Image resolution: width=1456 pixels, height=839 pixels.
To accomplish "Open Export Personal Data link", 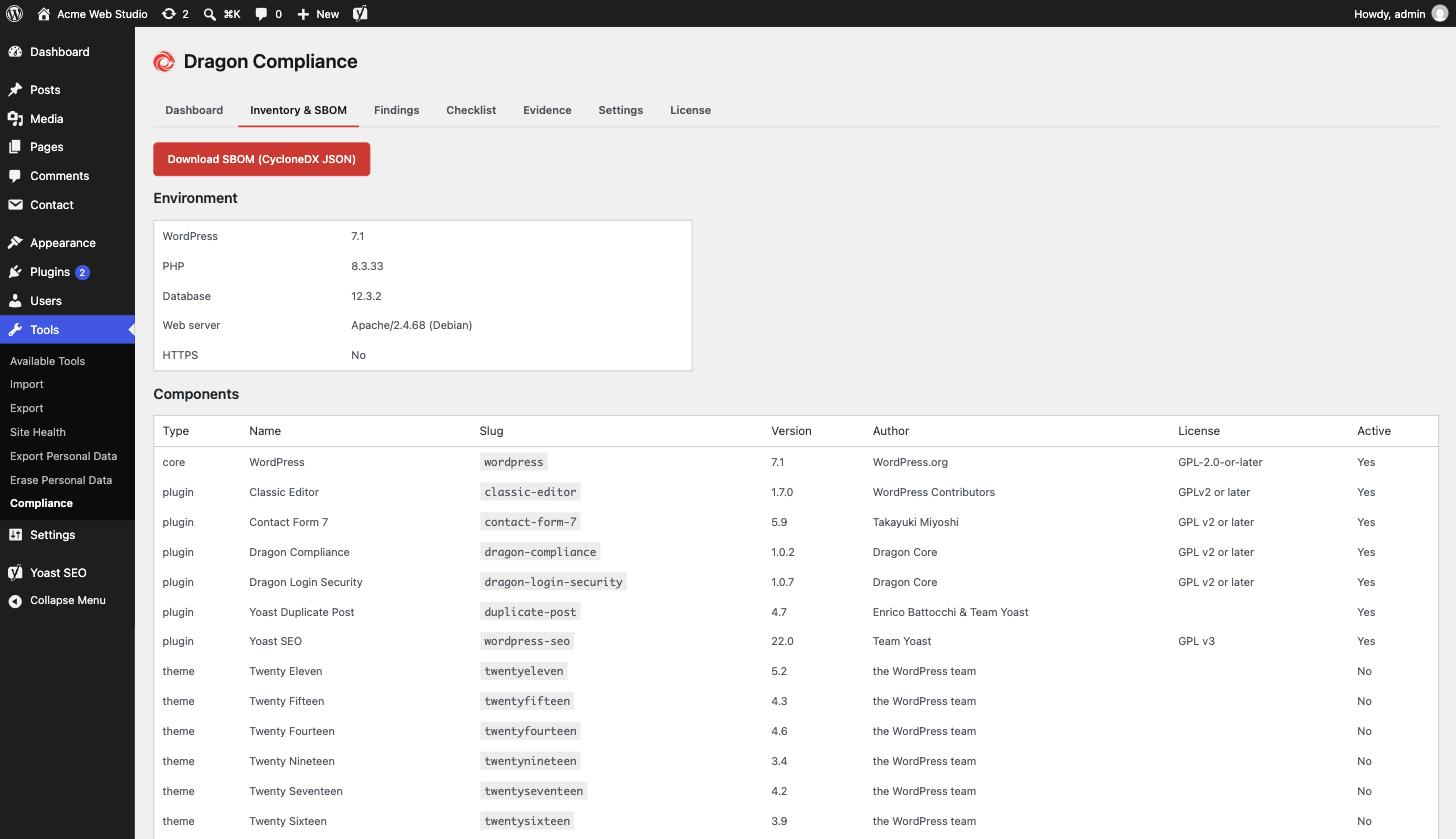I will tap(63, 456).
